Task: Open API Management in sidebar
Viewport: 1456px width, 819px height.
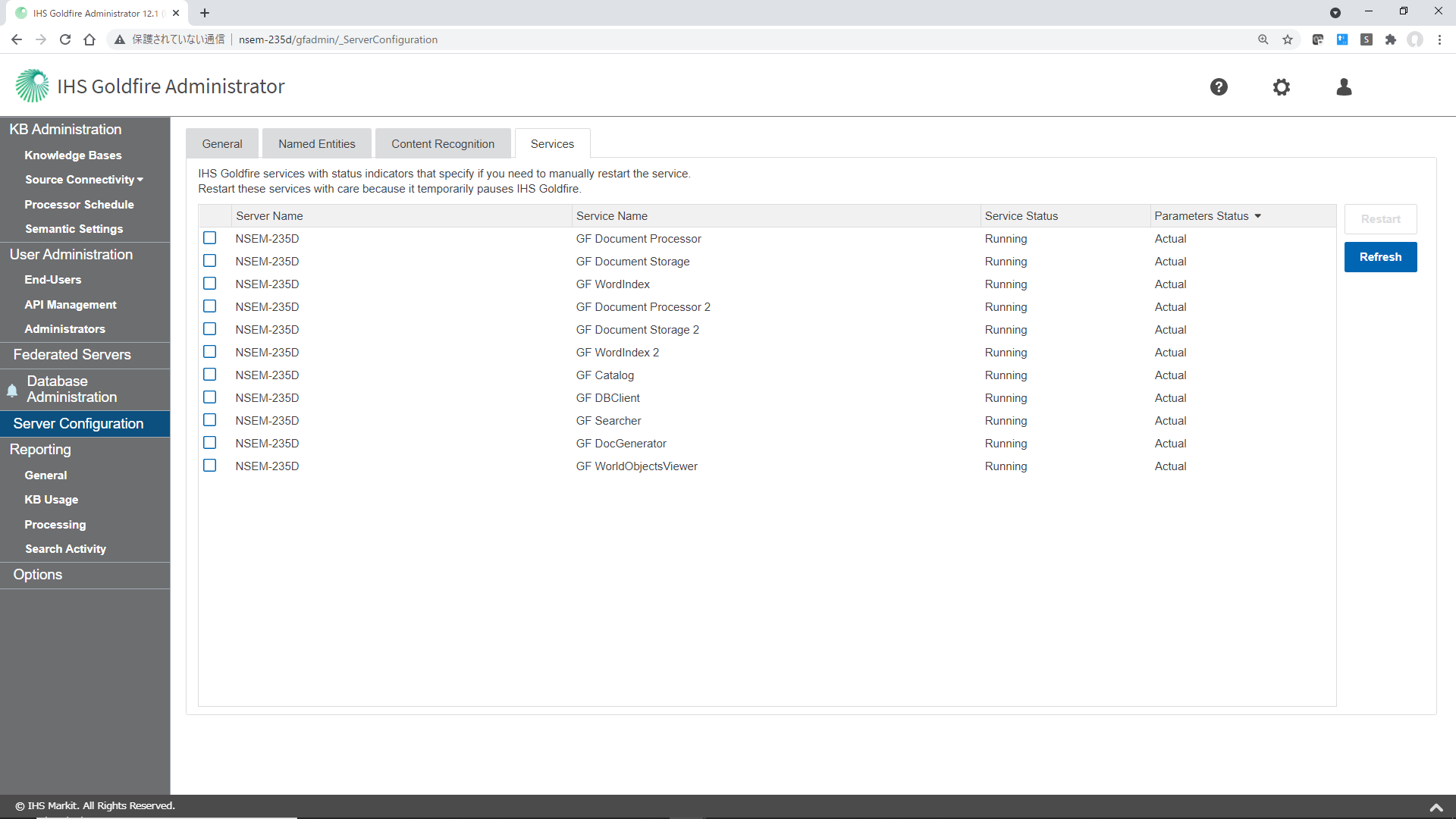Action: pyautogui.click(x=71, y=305)
